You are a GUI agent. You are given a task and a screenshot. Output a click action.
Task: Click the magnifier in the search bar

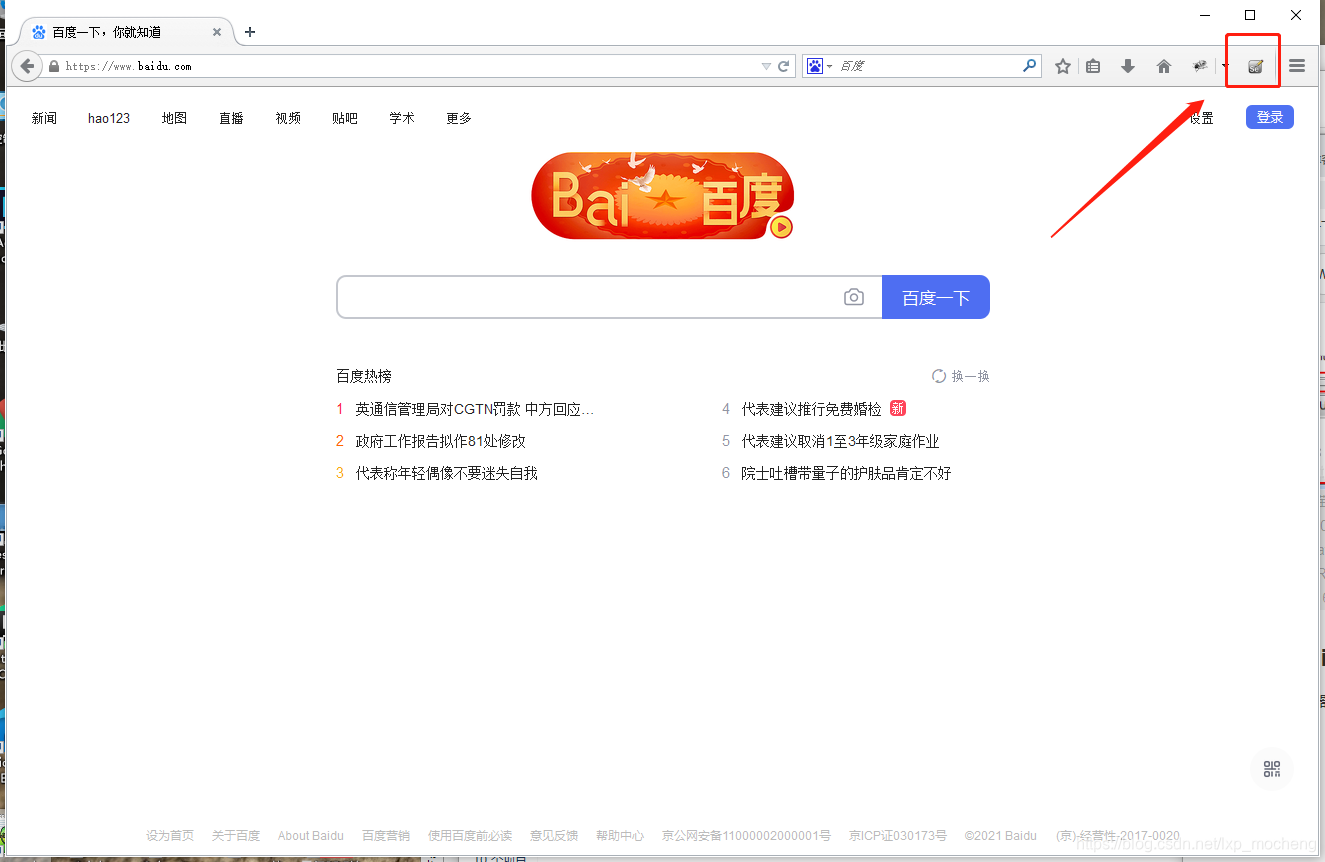(x=1029, y=65)
